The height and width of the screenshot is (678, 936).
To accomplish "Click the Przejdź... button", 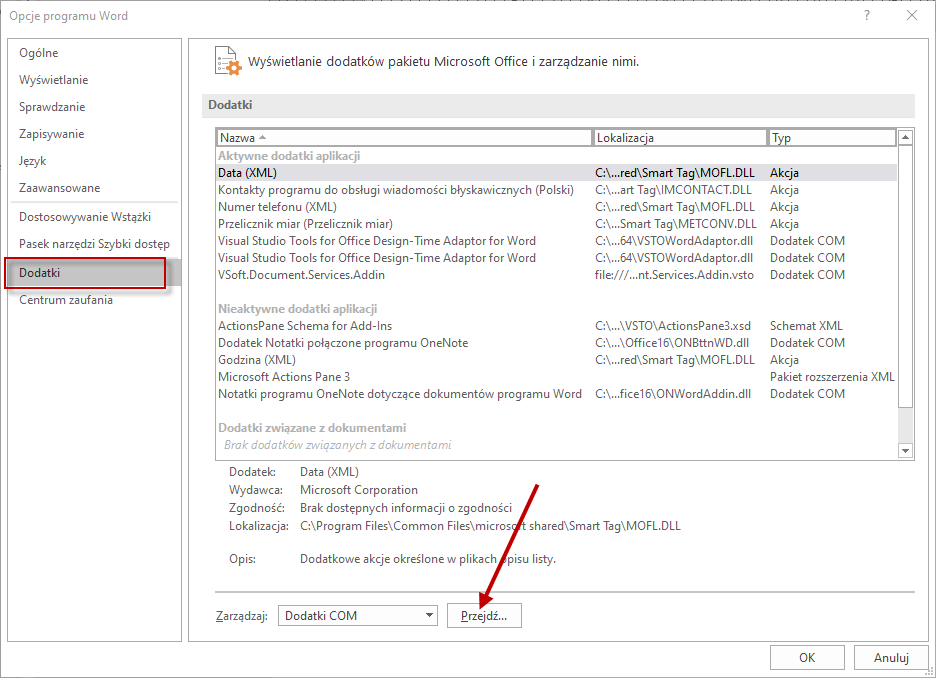I will click(x=484, y=615).
